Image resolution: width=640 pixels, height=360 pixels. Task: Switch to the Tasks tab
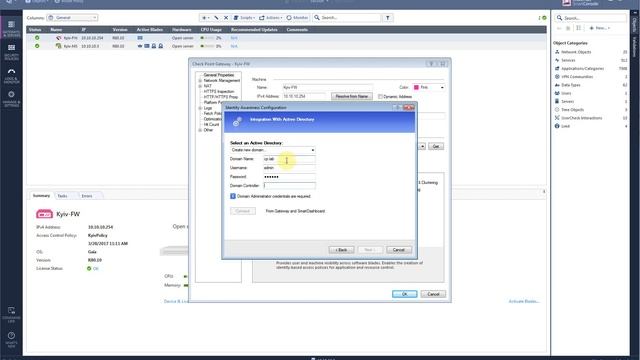62,196
